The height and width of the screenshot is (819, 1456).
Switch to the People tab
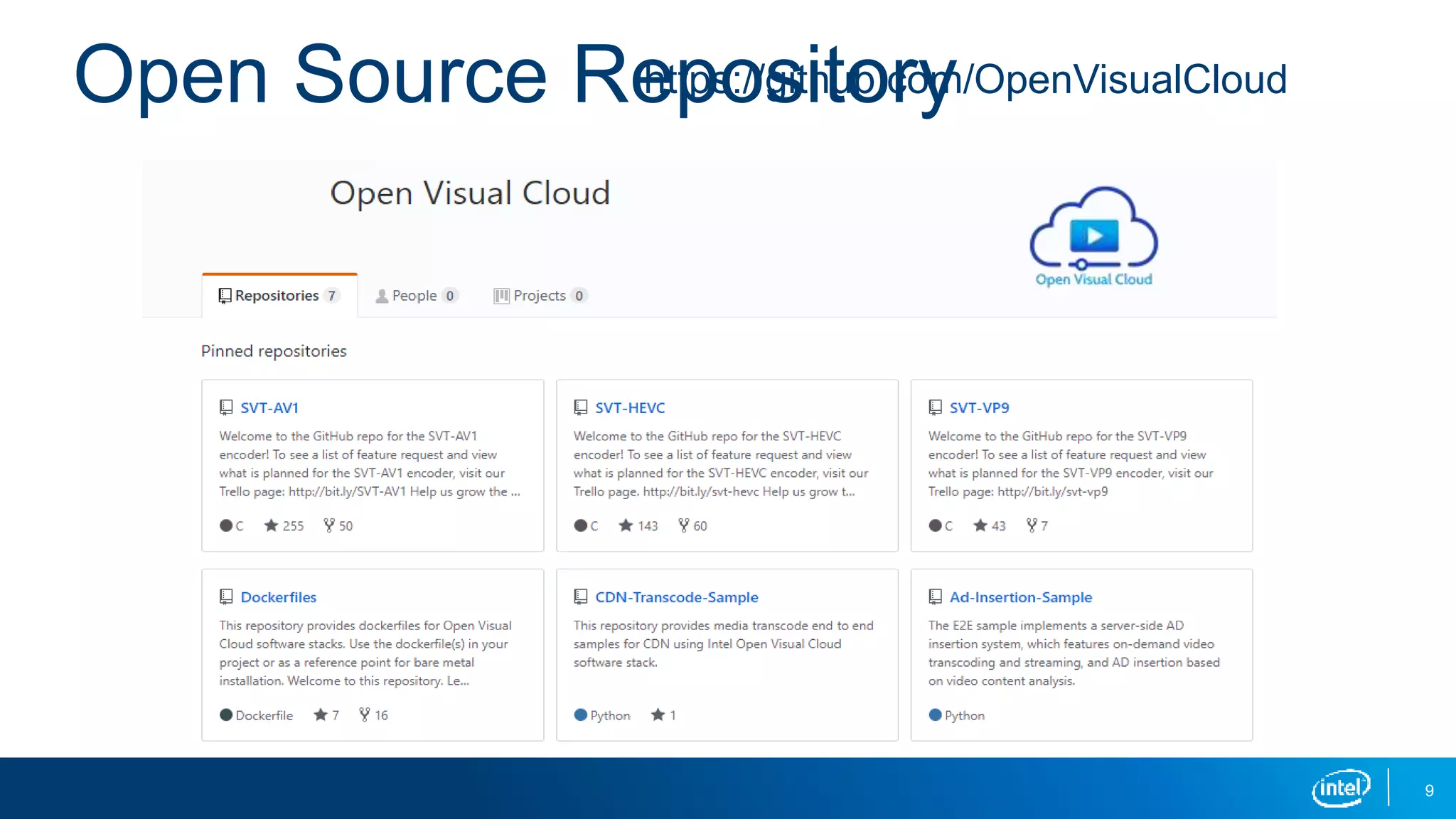[x=416, y=296]
